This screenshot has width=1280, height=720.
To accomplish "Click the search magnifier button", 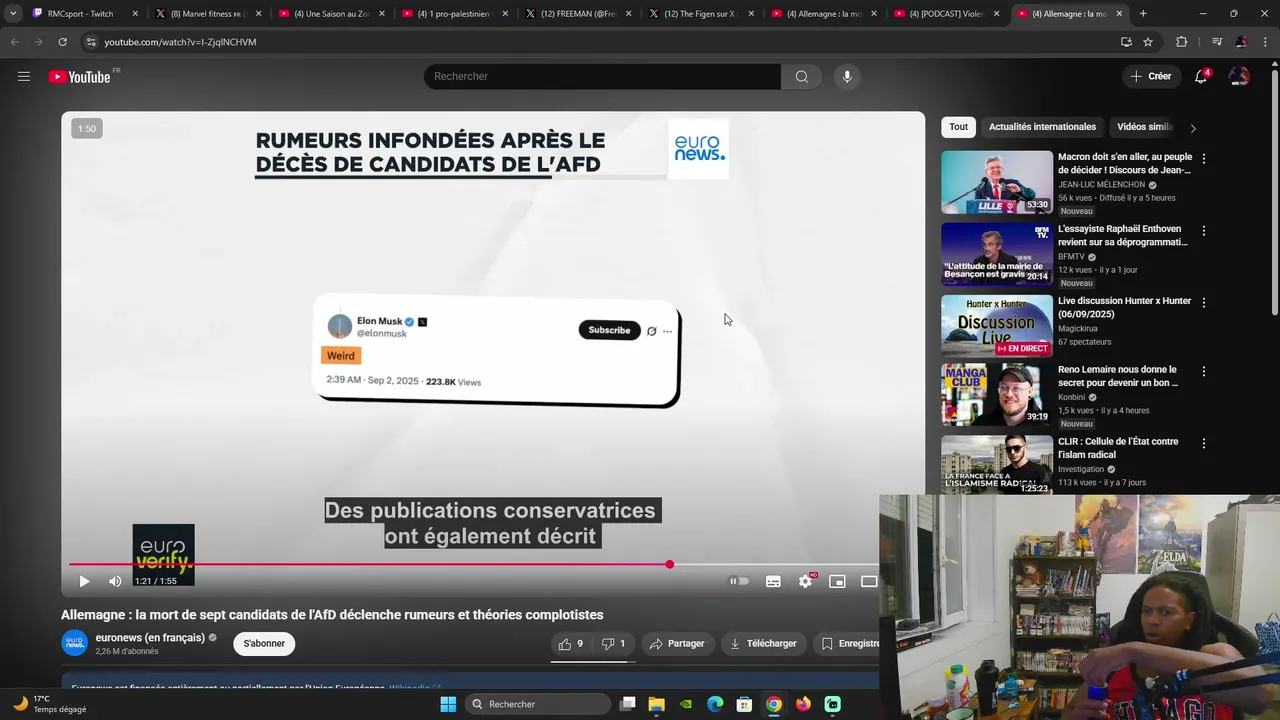I will (x=801, y=77).
